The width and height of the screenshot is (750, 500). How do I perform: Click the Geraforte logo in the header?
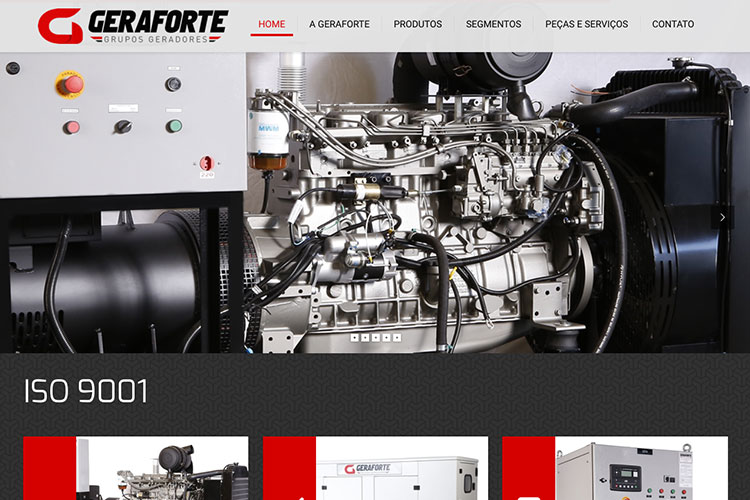(133, 26)
